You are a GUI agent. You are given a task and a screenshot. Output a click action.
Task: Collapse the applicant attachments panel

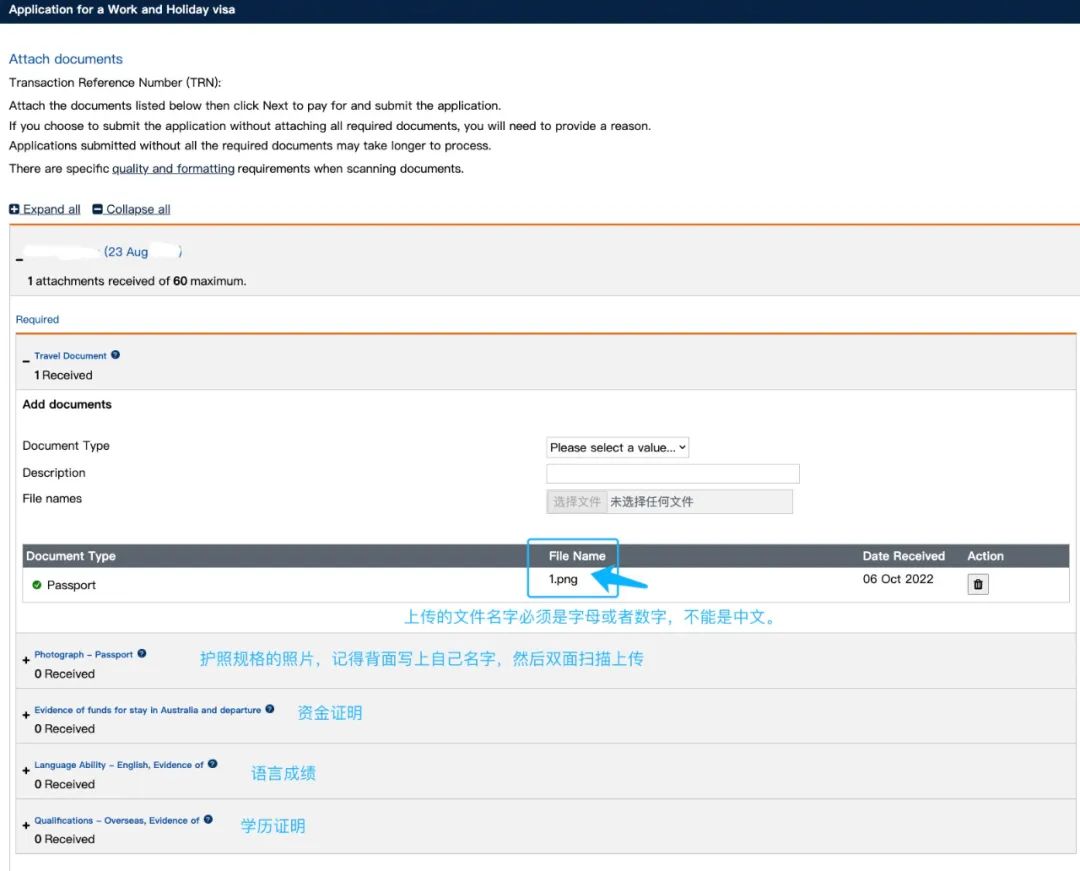click(x=20, y=261)
